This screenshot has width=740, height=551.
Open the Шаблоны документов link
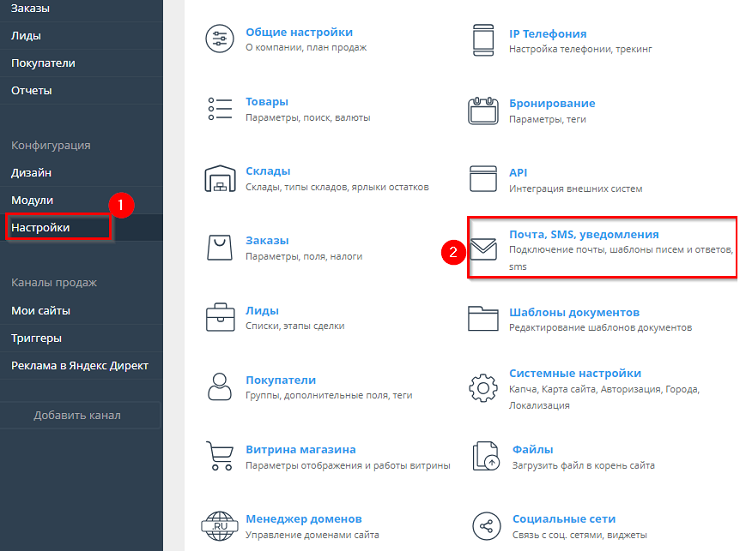[574, 312]
